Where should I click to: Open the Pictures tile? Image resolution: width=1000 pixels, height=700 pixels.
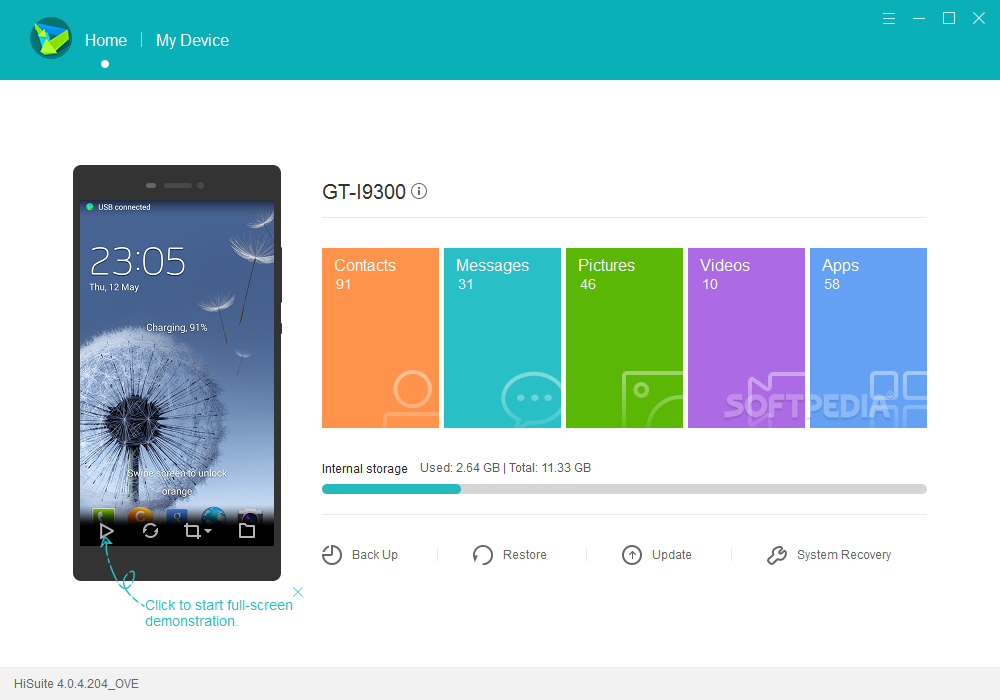(624, 338)
